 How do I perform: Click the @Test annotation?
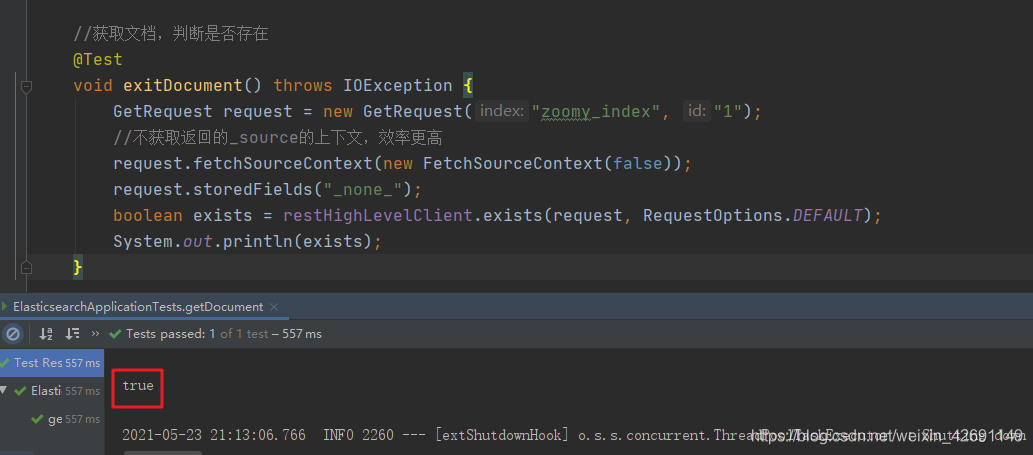point(98,60)
